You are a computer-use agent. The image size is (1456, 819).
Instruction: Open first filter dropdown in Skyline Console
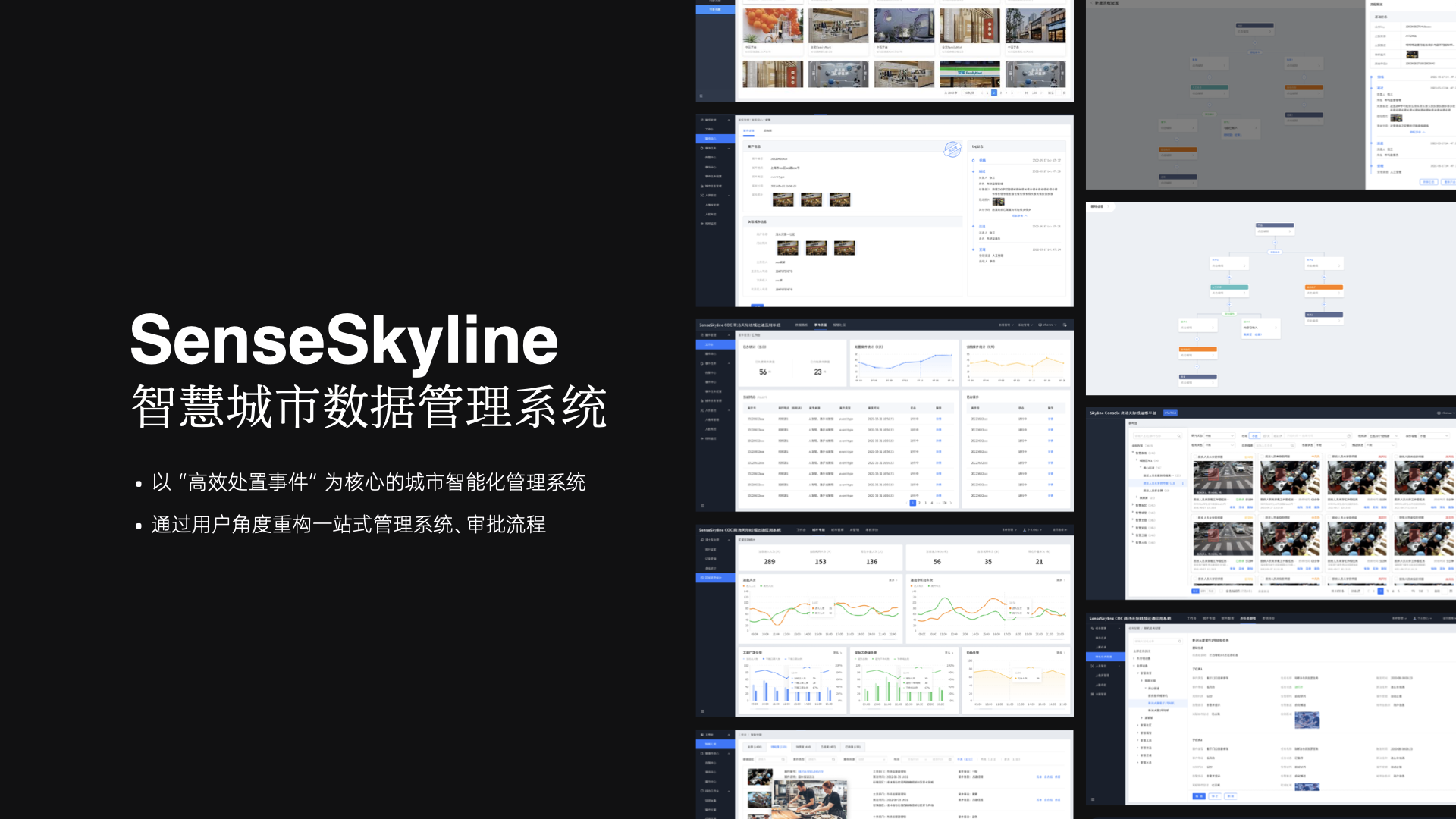[x=1219, y=436]
